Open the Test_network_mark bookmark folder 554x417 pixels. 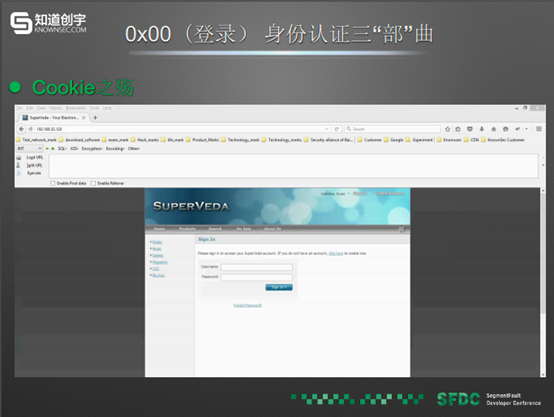[36, 140]
